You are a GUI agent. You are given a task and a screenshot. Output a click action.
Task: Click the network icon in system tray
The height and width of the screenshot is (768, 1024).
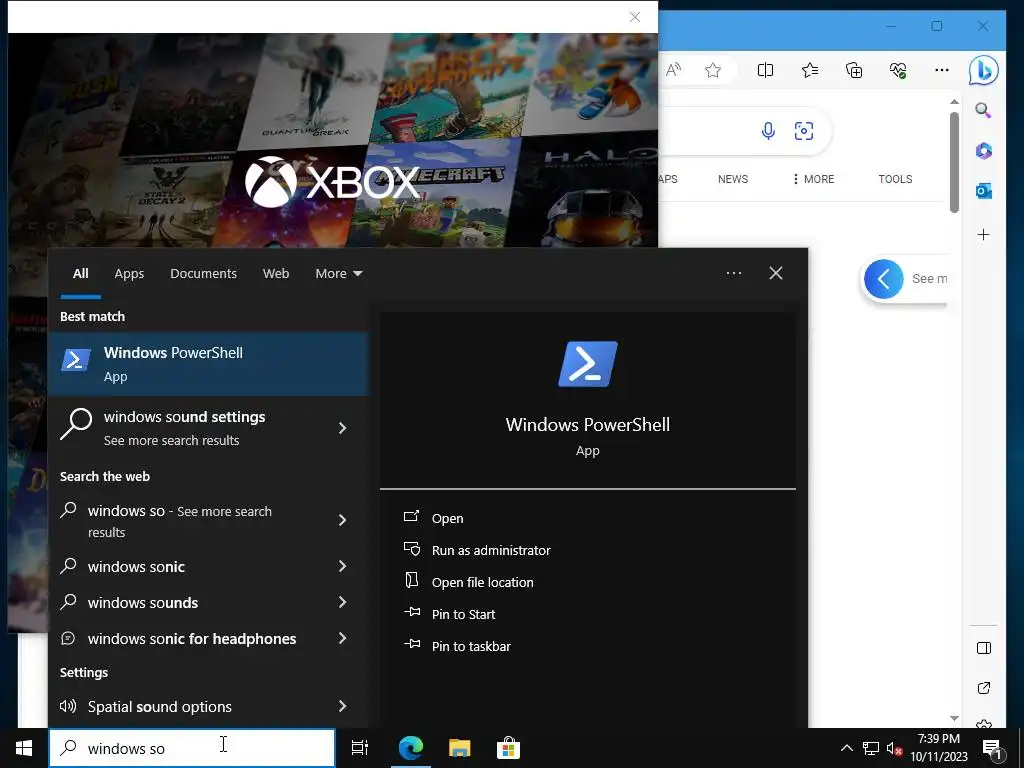pos(871,748)
